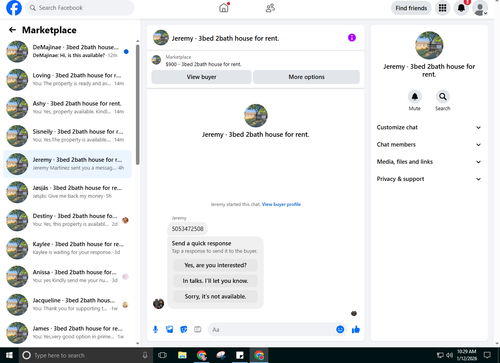Send quick response 'Yes, are you interested?'
Screen dimensions: 500x363
tap(215, 265)
